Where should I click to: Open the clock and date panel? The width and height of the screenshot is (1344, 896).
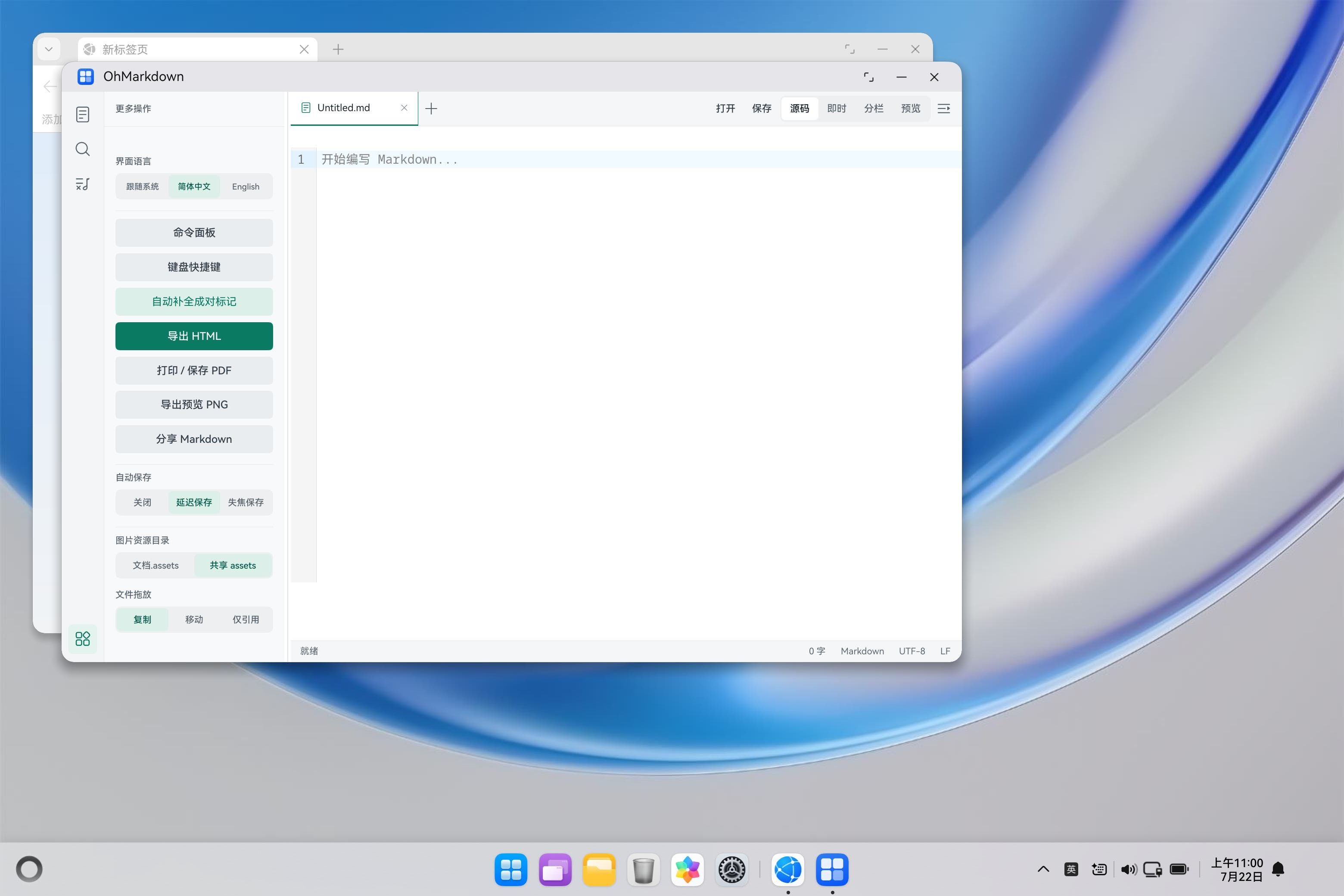(x=1237, y=870)
